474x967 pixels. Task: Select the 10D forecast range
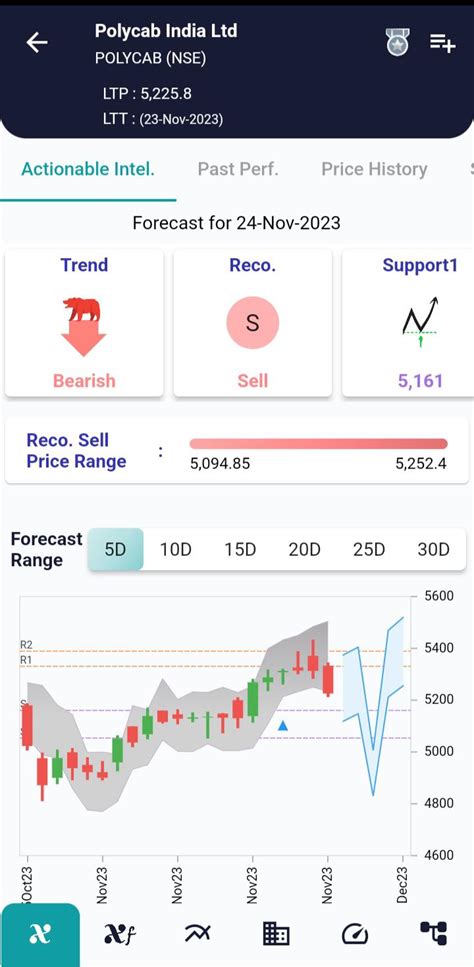click(x=176, y=549)
